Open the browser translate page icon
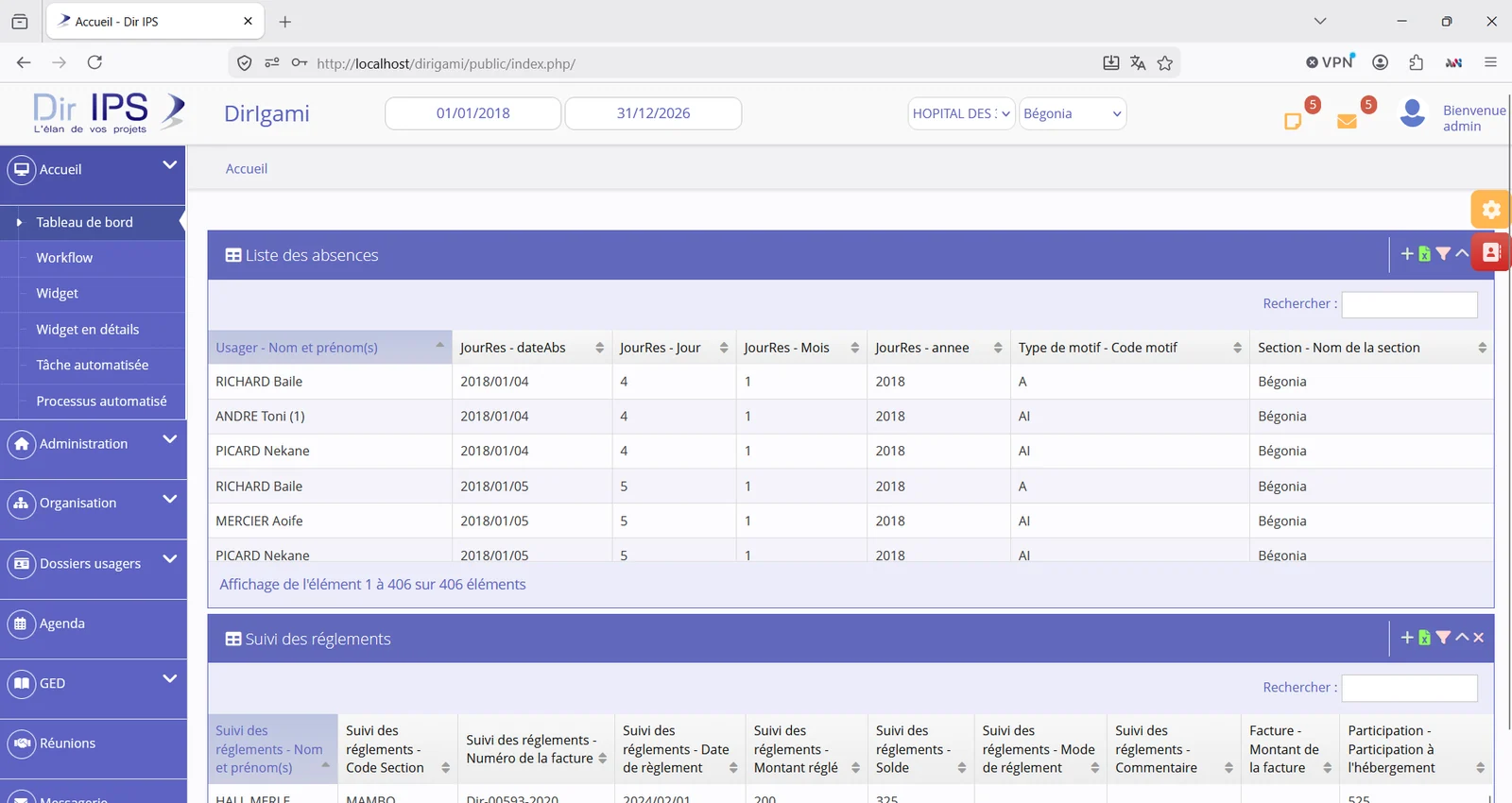 tap(1138, 62)
